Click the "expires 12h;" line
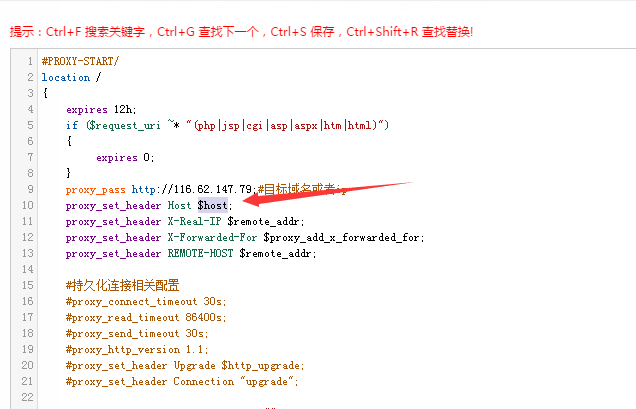636x409 pixels. 100,109
